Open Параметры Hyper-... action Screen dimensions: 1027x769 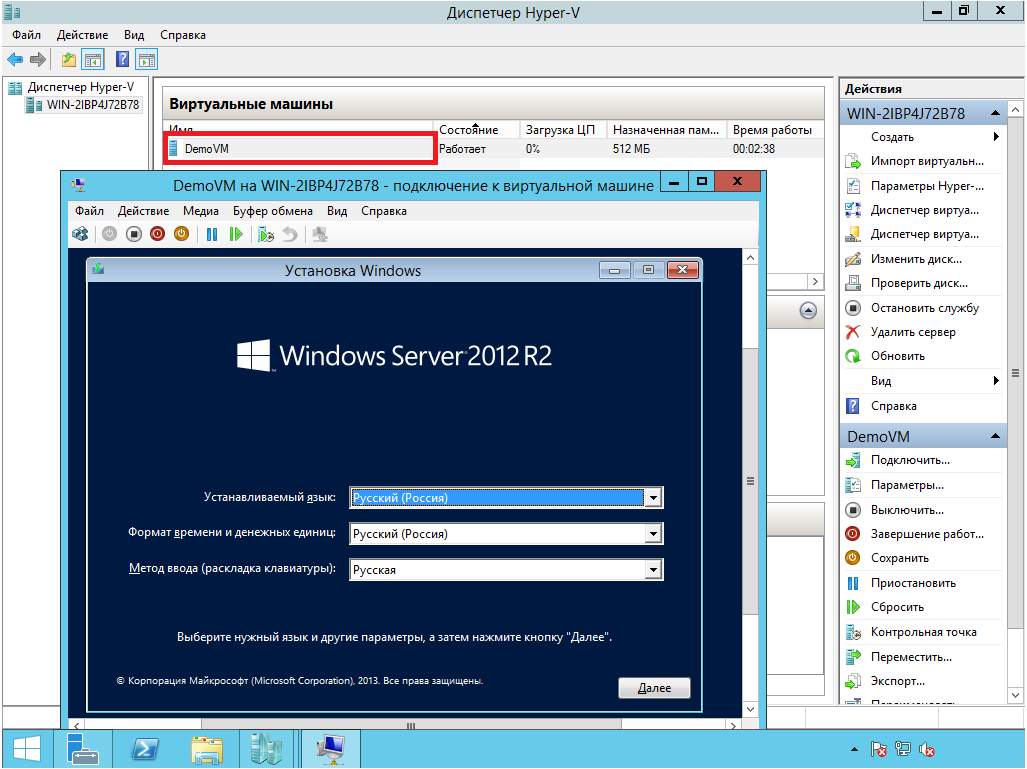927,186
